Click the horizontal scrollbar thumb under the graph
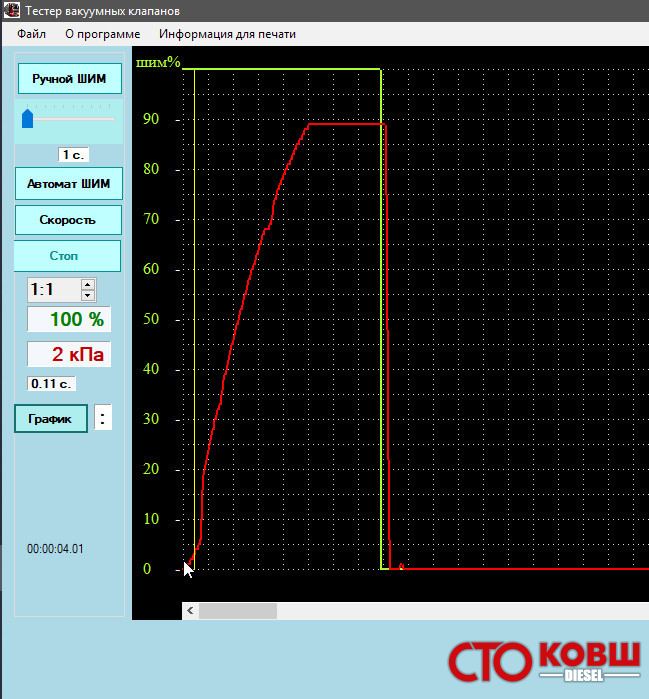Viewport: 649px width, 699px height. pos(237,610)
